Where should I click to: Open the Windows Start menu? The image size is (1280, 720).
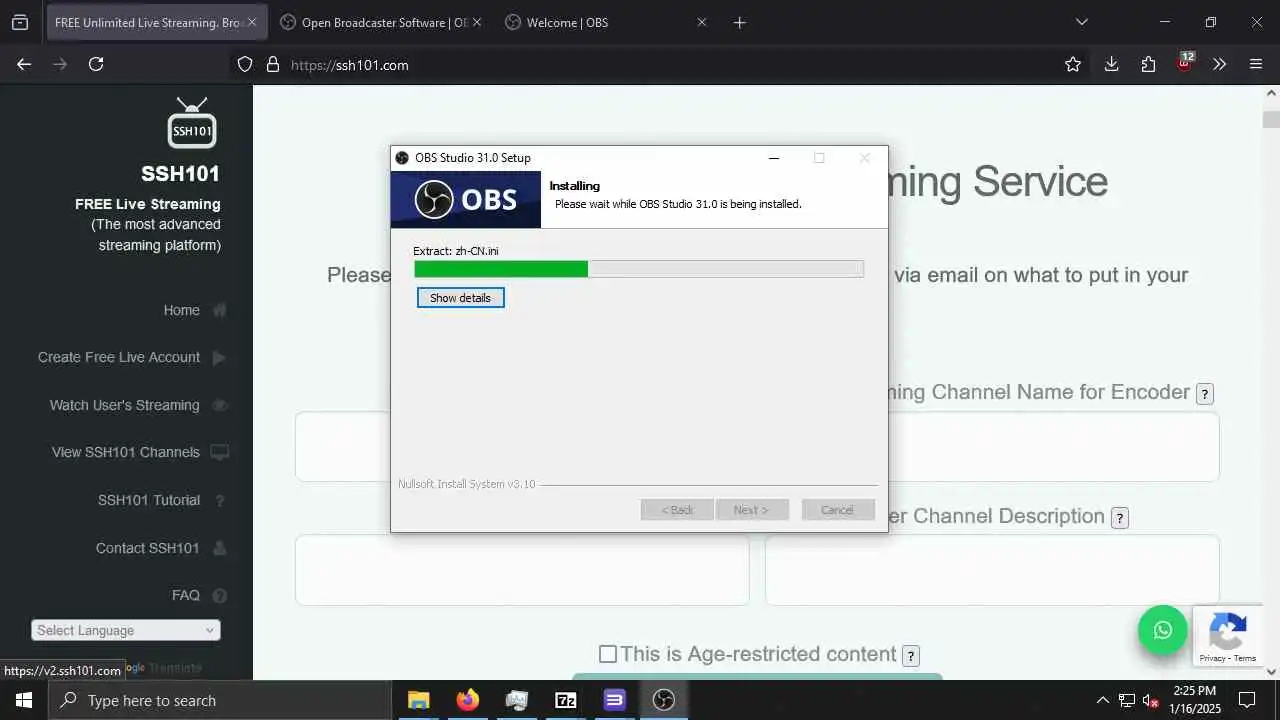click(x=24, y=700)
